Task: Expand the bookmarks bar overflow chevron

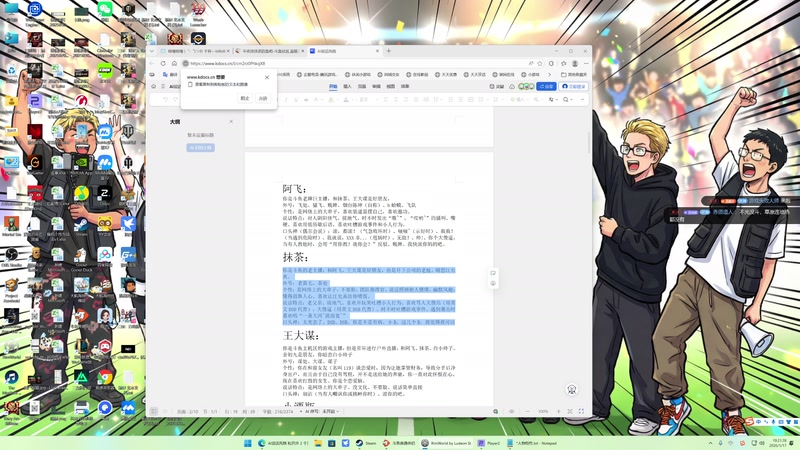Action: point(549,75)
